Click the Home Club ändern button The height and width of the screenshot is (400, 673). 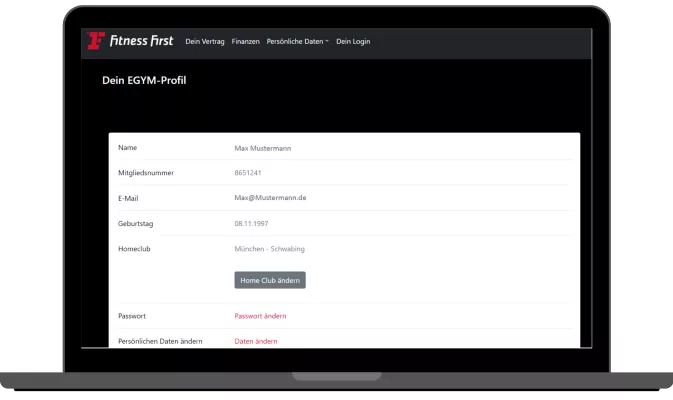[x=270, y=280]
